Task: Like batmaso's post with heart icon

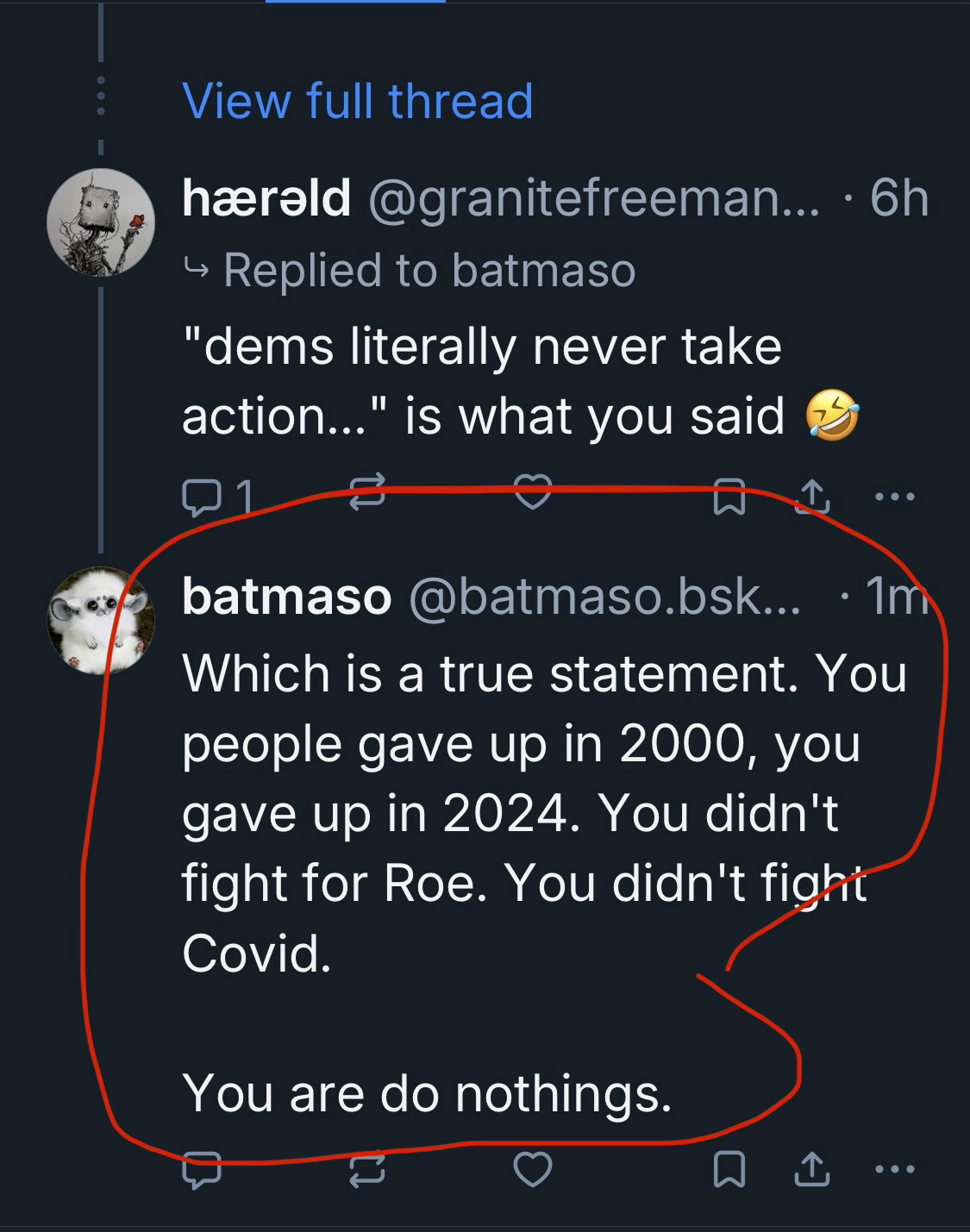Action: click(x=533, y=1169)
